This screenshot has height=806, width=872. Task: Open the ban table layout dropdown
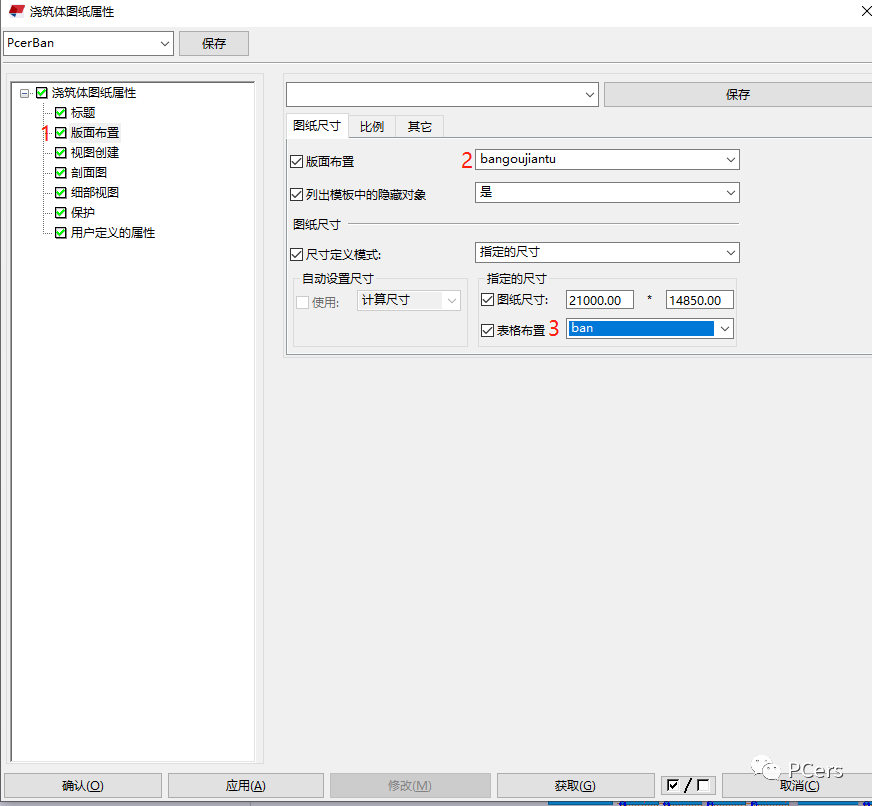(724, 329)
